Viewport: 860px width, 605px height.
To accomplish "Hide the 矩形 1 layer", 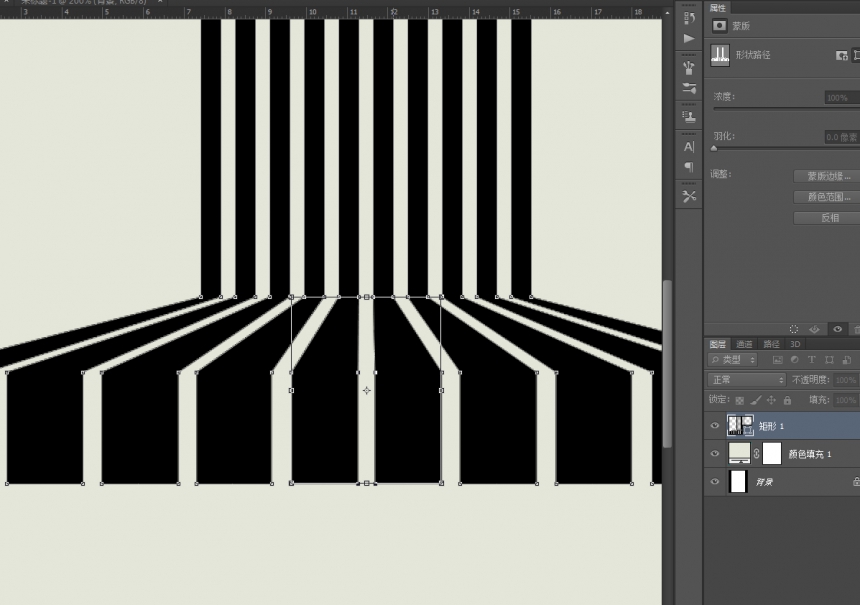I will click(715, 426).
